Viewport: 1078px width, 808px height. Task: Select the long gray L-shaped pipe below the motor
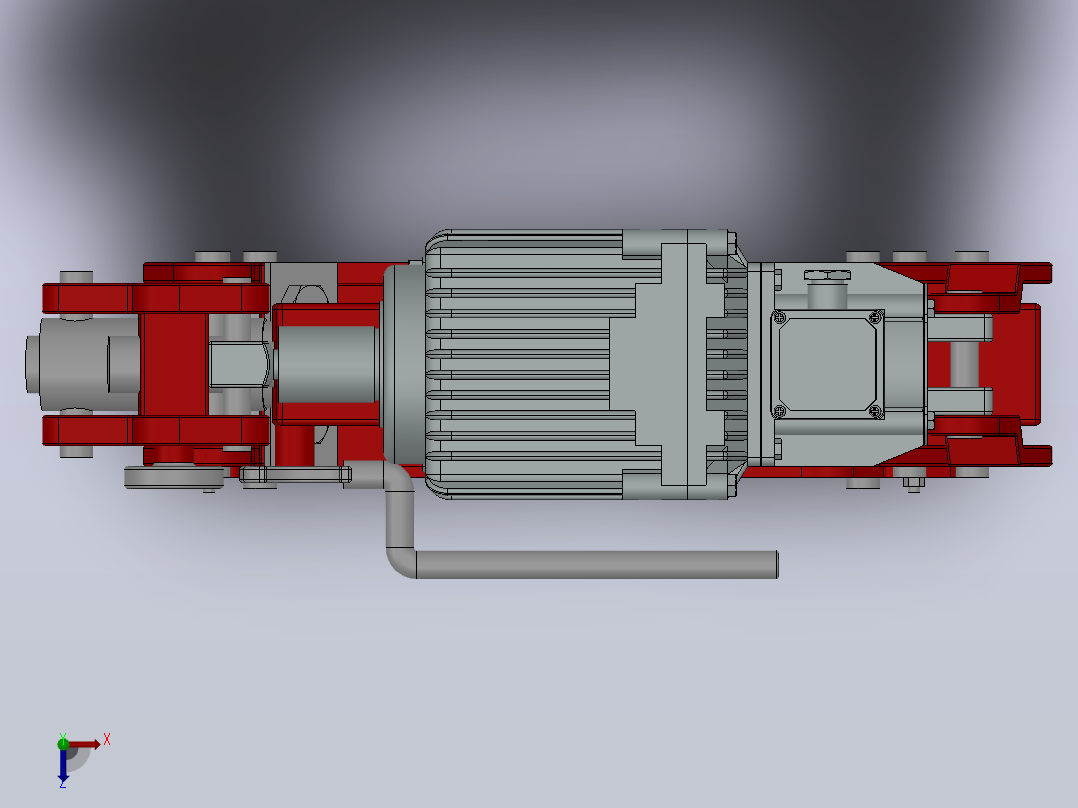[x=581, y=564]
